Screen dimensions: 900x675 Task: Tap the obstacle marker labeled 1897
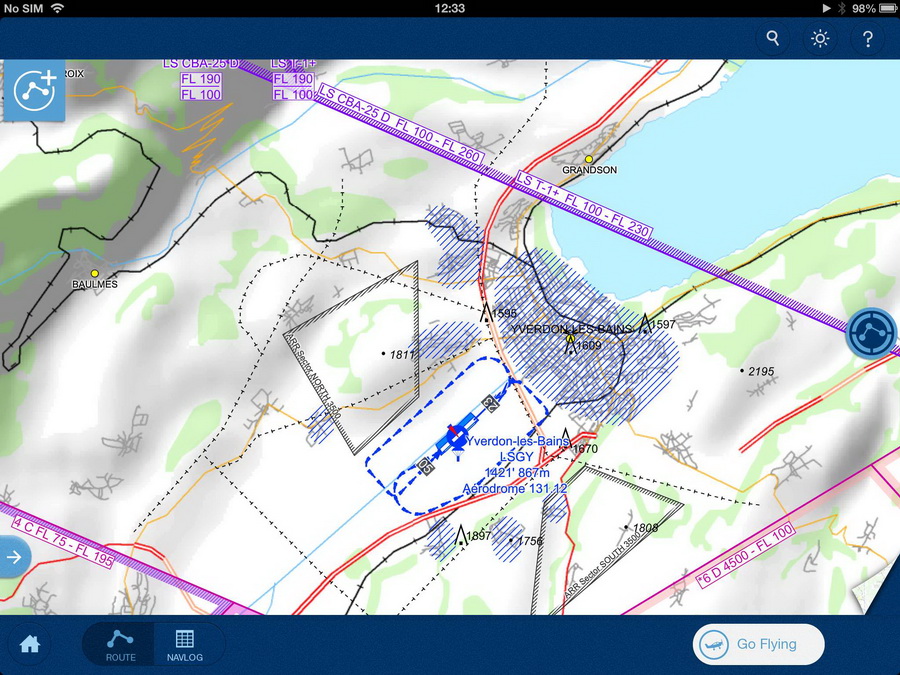point(462,535)
